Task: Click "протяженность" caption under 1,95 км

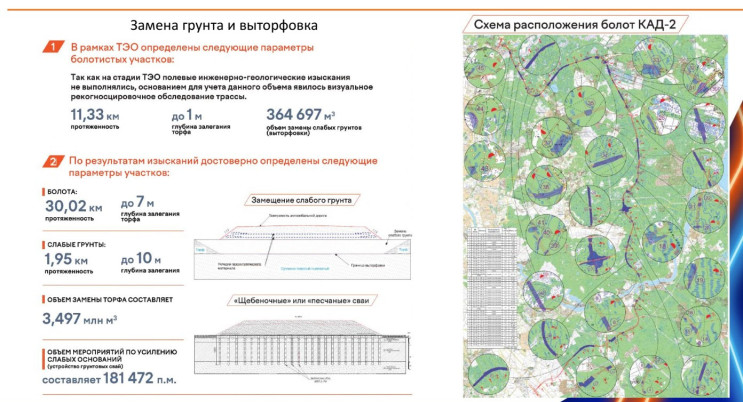Action: pyautogui.click(x=69, y=272)
